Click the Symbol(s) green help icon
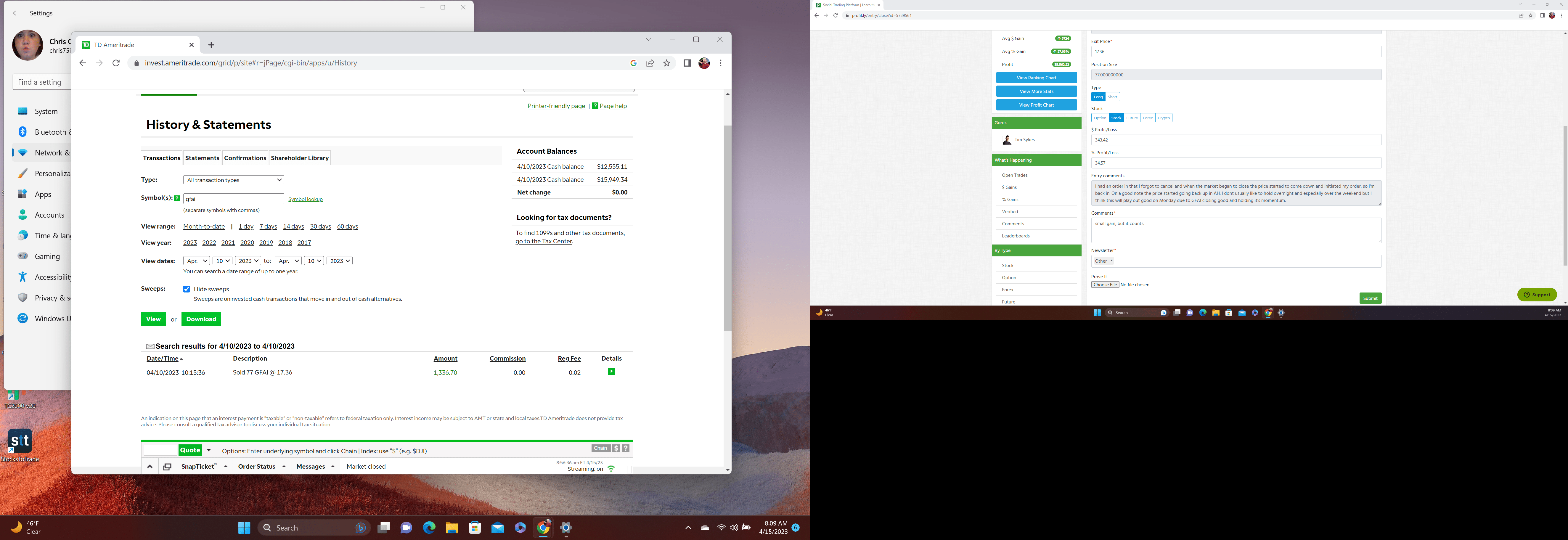Image resolution: width=1568 pixels, height=540 pixels. pos(177,198)
